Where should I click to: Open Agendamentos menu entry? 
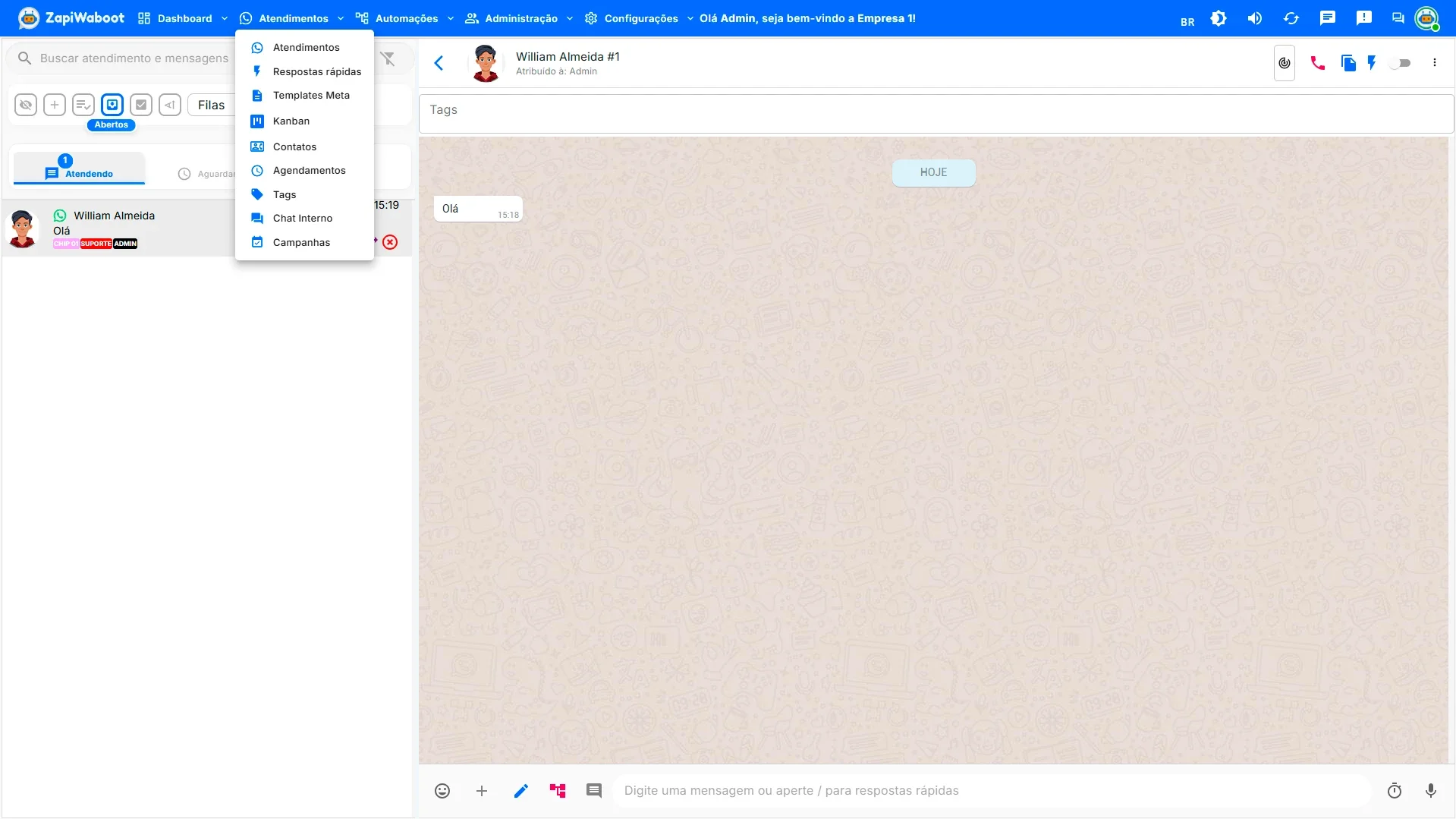tap(304, 171)
